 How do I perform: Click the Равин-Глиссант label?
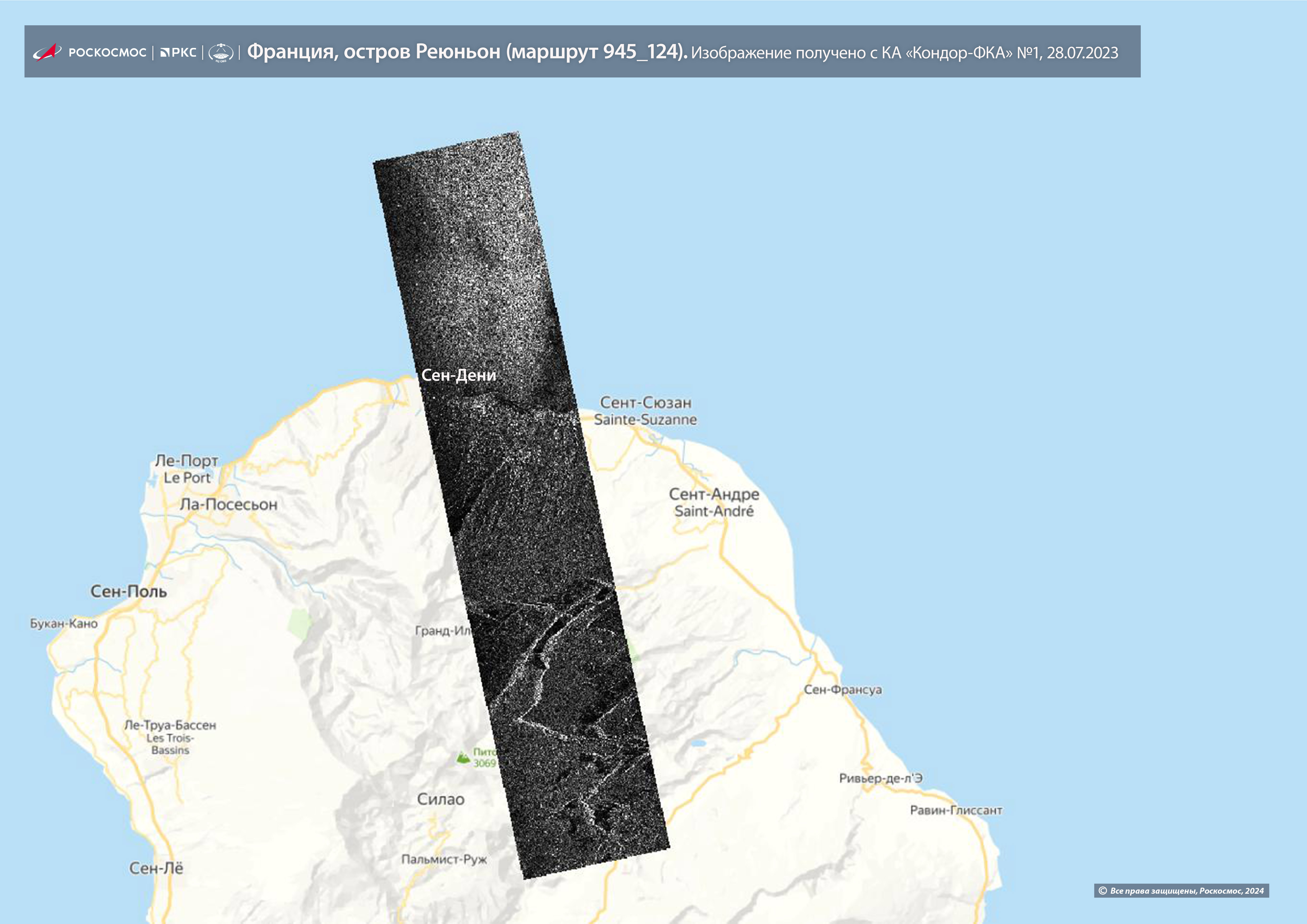956,810
